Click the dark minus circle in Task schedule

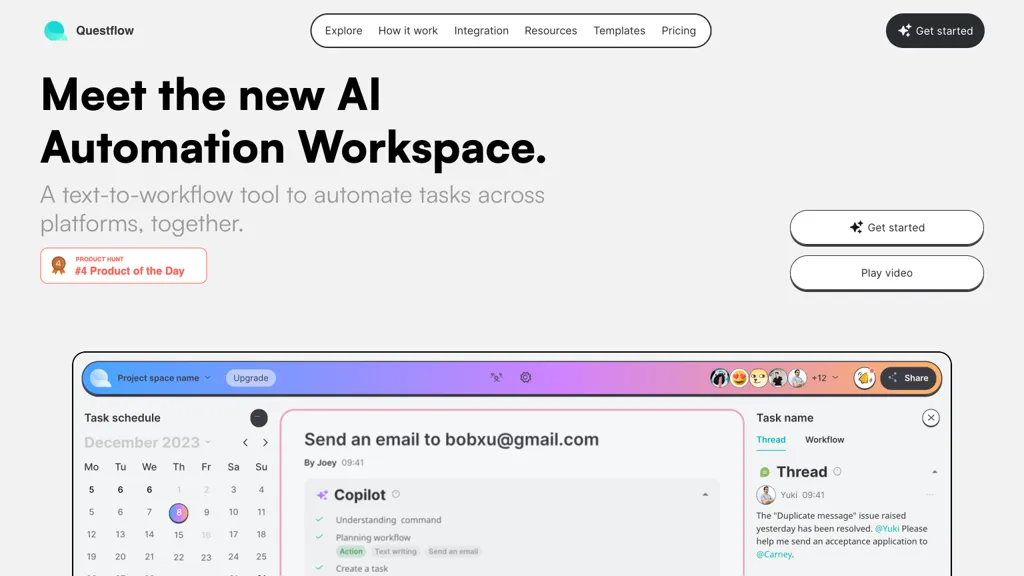(x=258, y=418)
